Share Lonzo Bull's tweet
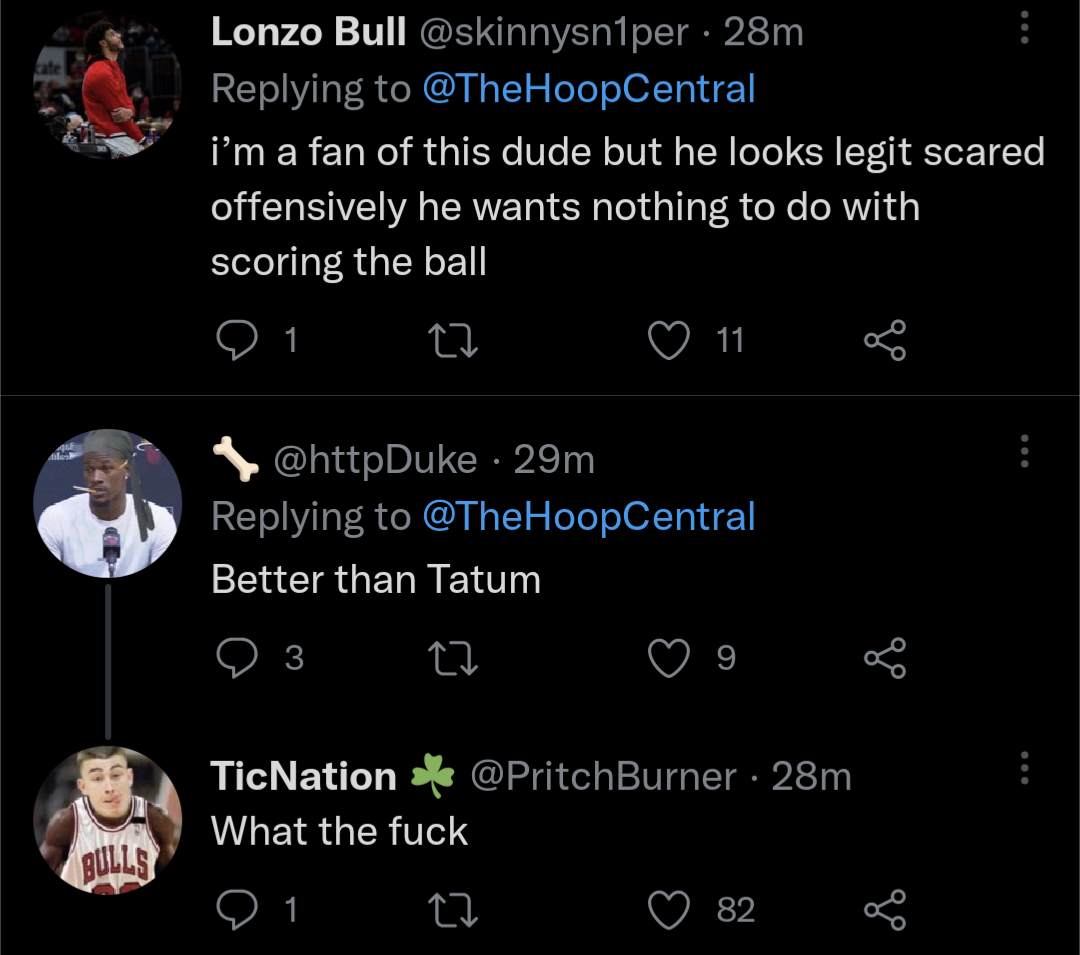This screenshot has height=955, width=1080. [885, 341]
